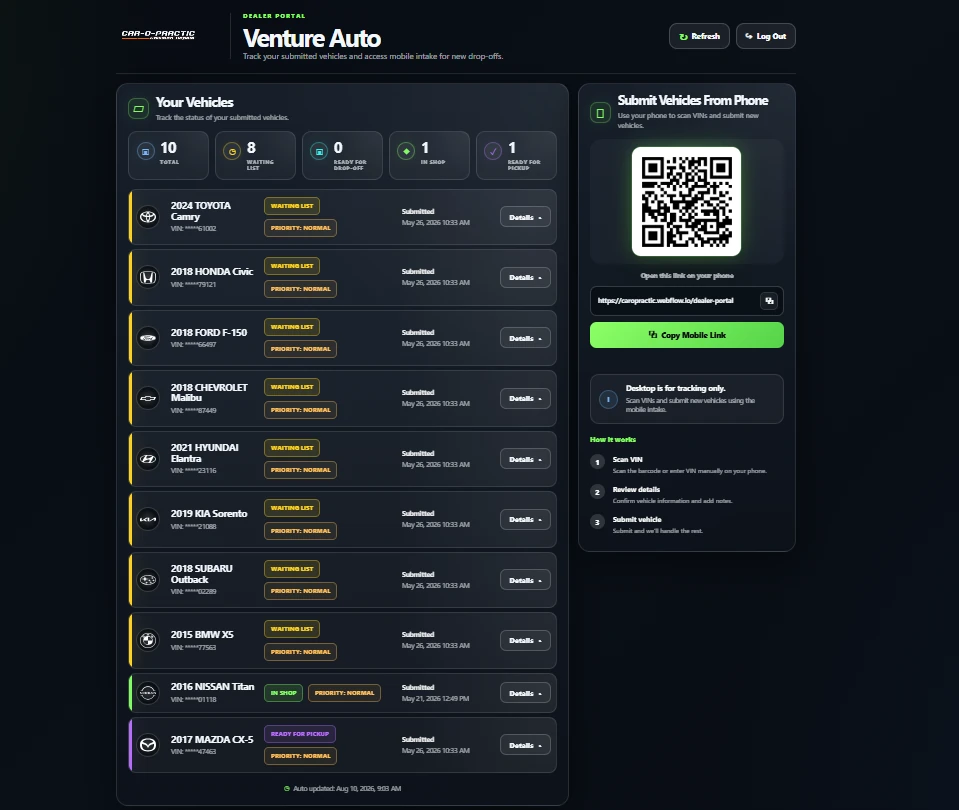Image resolution: width=959 pixels, height=810 pixels.
Task: Click the Hyundai logo icon
Action: click(x=148, y=459)
